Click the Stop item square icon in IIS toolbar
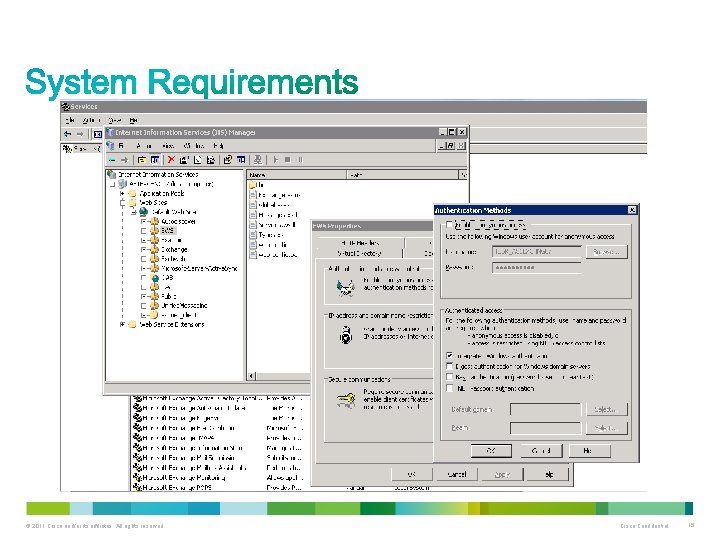 (x=288, y=160)
